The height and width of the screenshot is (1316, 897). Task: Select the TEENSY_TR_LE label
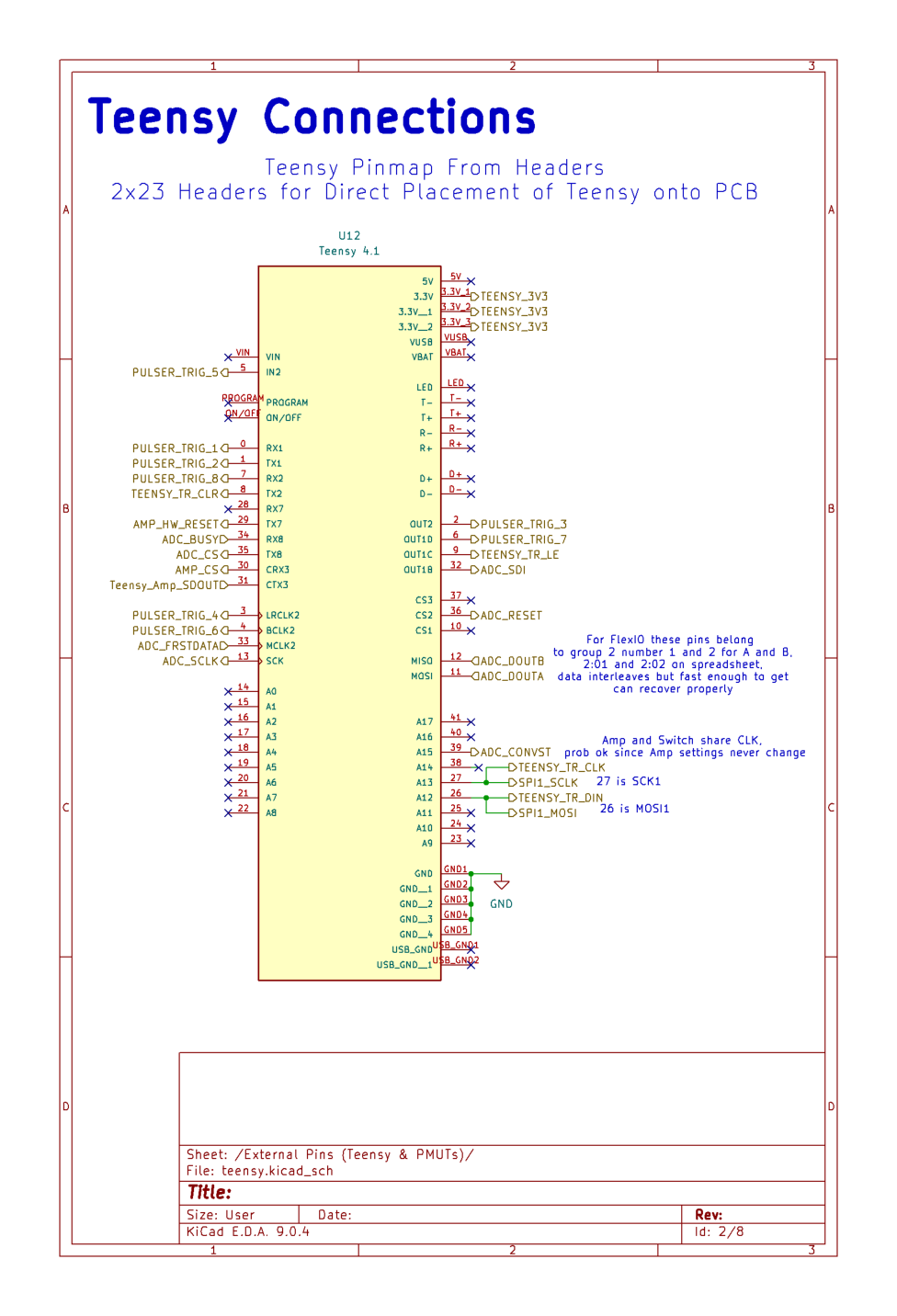tap(516, 555)
